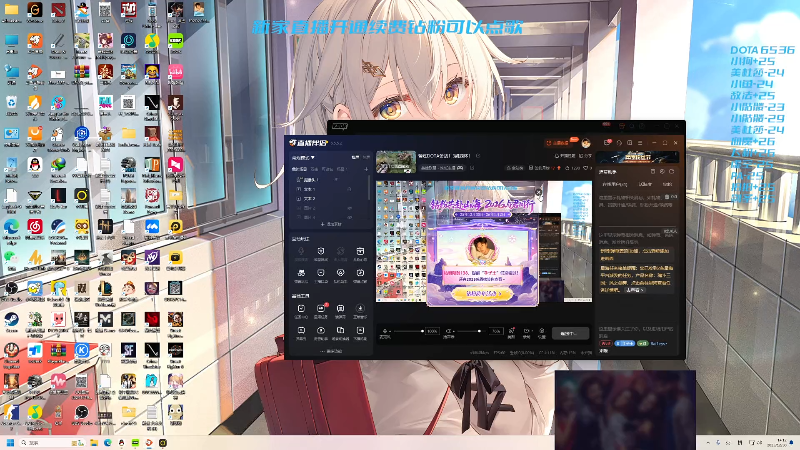This screenshot has width=800, height=450.
Task: Click the banner ad atop right panel
Action: tap(637, 157)
